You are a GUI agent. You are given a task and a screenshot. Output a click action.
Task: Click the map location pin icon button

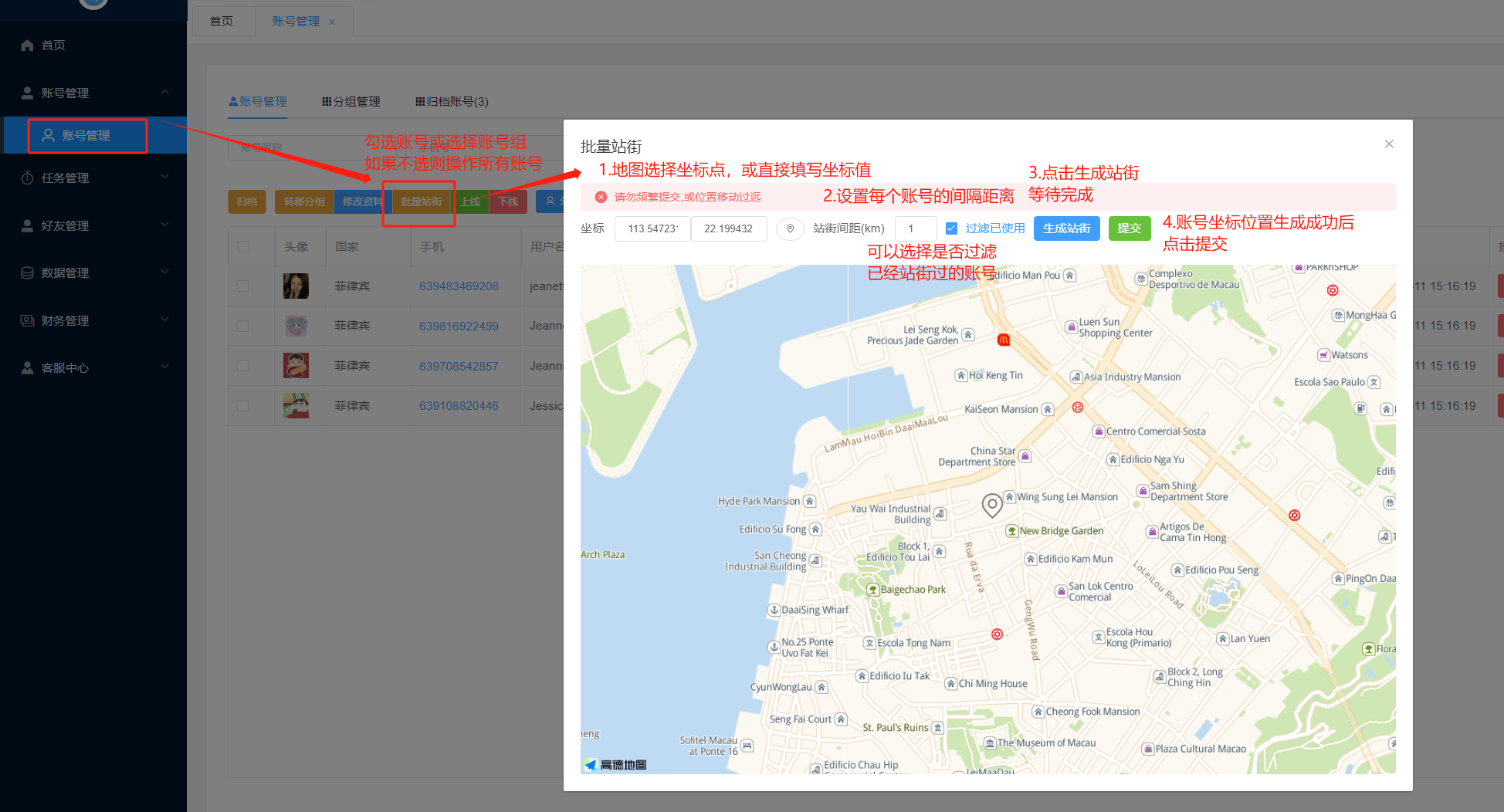pyautogui.click(x=790, y=228)
